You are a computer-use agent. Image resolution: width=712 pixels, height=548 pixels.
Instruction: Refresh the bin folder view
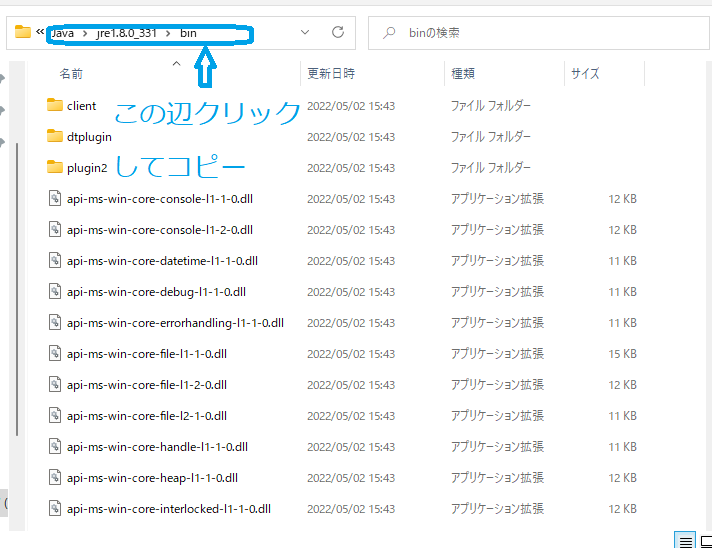pyautogui.click(x=338, y=32)
